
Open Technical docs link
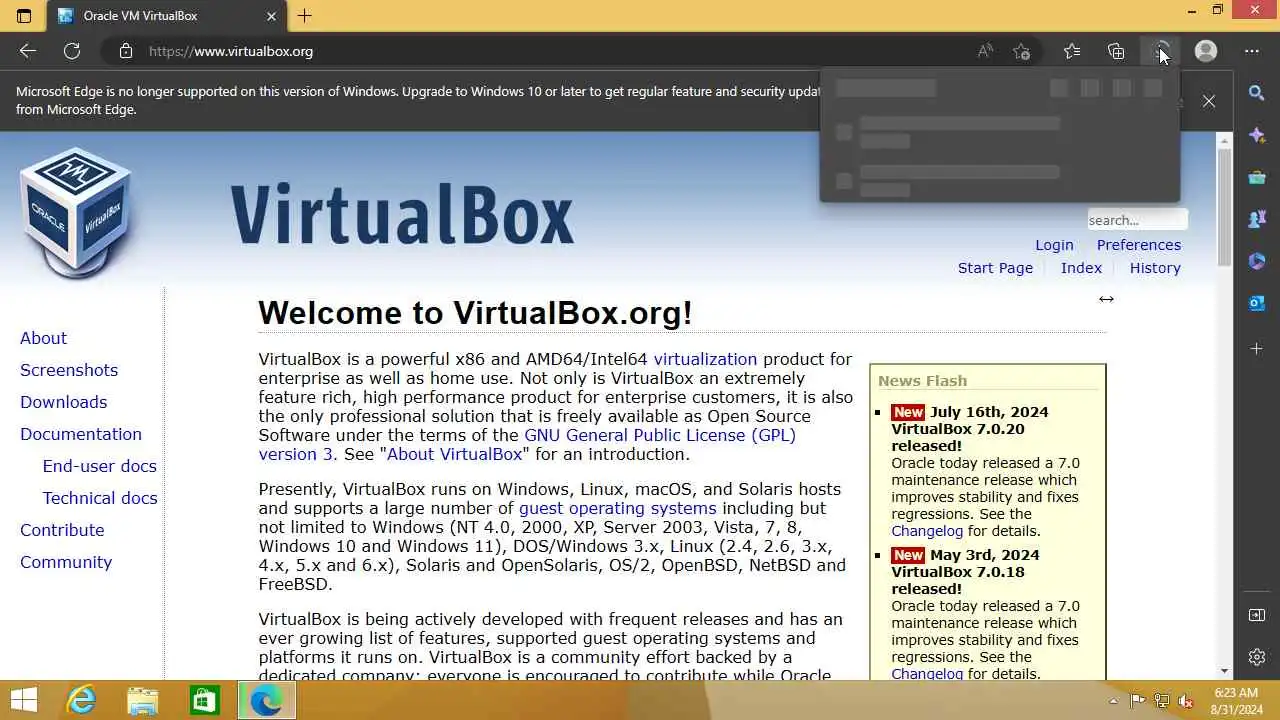100,498
